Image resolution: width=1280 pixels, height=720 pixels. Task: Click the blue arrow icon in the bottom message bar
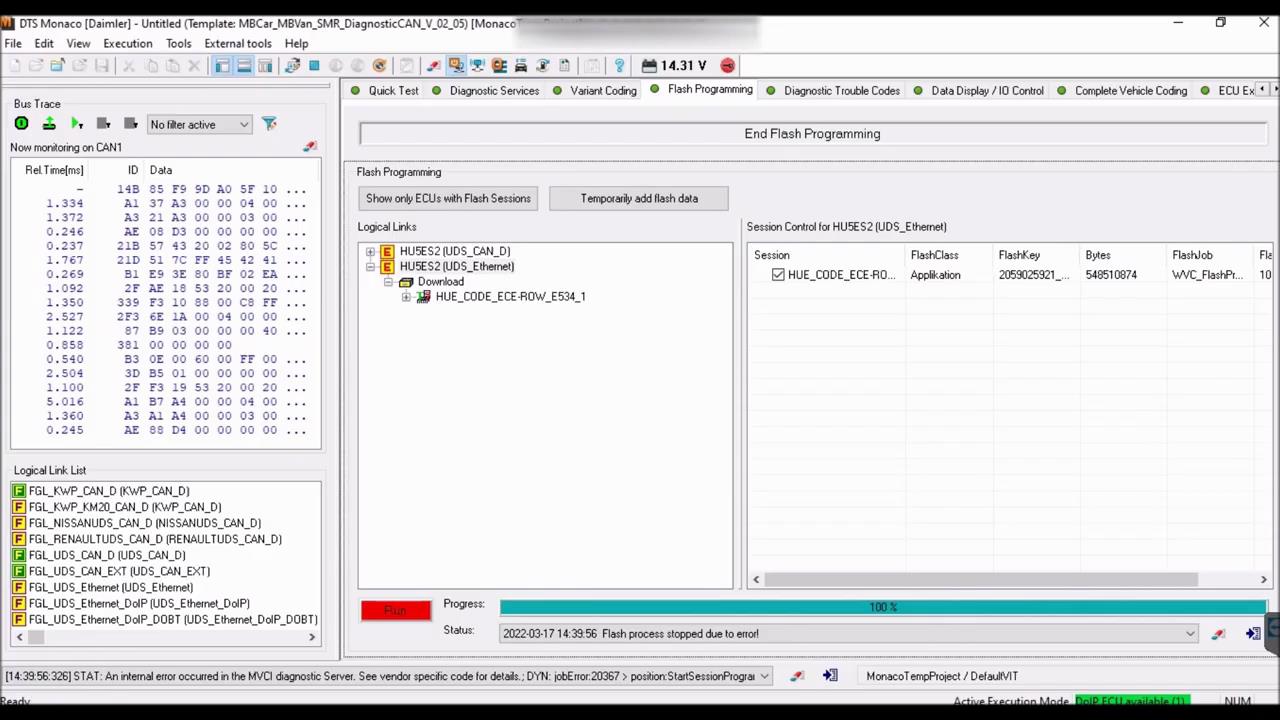830,676
